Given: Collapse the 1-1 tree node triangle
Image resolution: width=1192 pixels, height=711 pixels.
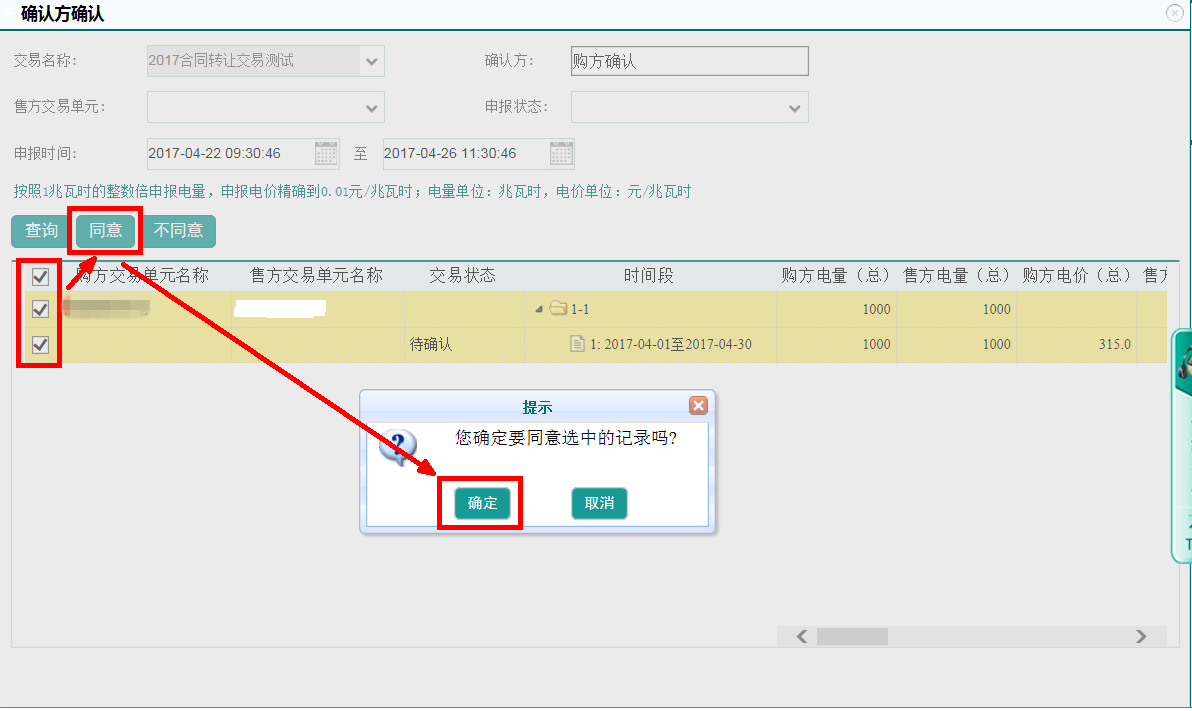Looking at the screenshot, I should [x=540, y=309].
